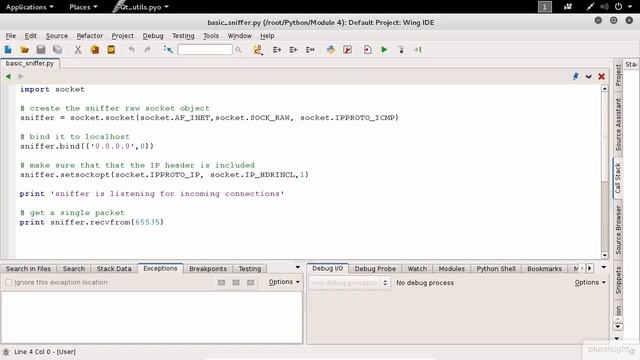Click the toolbar search input field
Viewport: 640px width, 360px height.
pyautogui.click(x=205, y=50)
